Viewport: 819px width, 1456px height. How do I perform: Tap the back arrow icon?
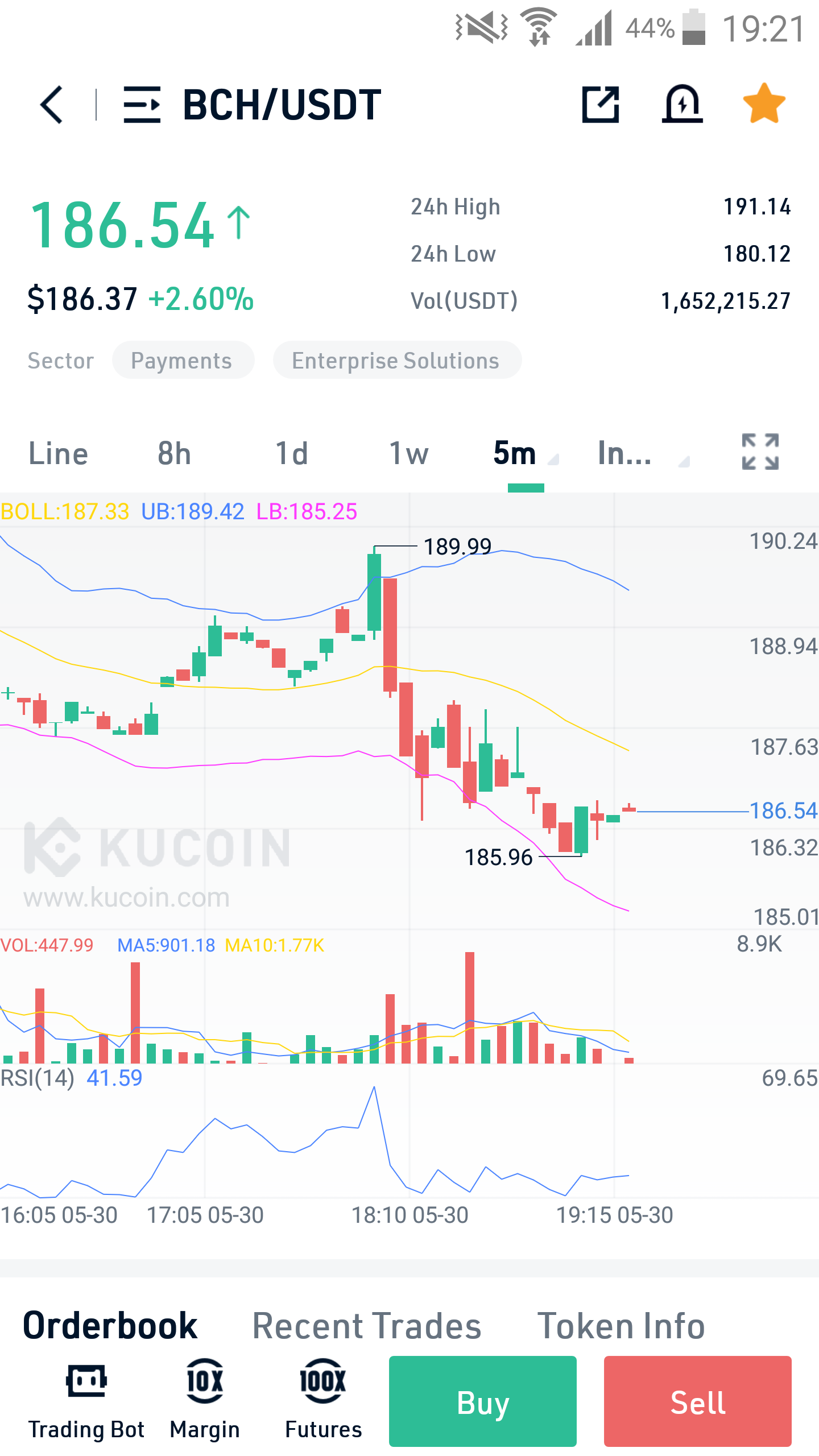click(x=51, y=105)
